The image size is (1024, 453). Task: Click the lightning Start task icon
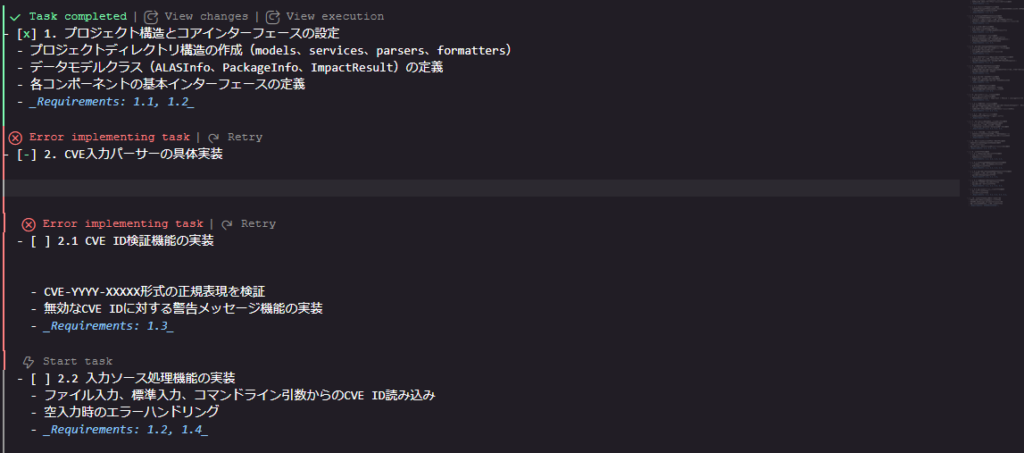(x=29, y=362)
